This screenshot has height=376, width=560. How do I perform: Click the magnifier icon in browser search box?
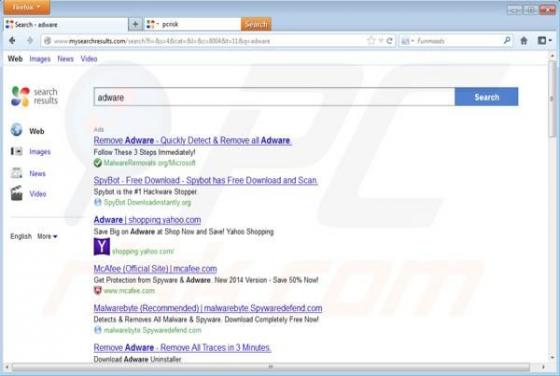click(x=507, y=41)
